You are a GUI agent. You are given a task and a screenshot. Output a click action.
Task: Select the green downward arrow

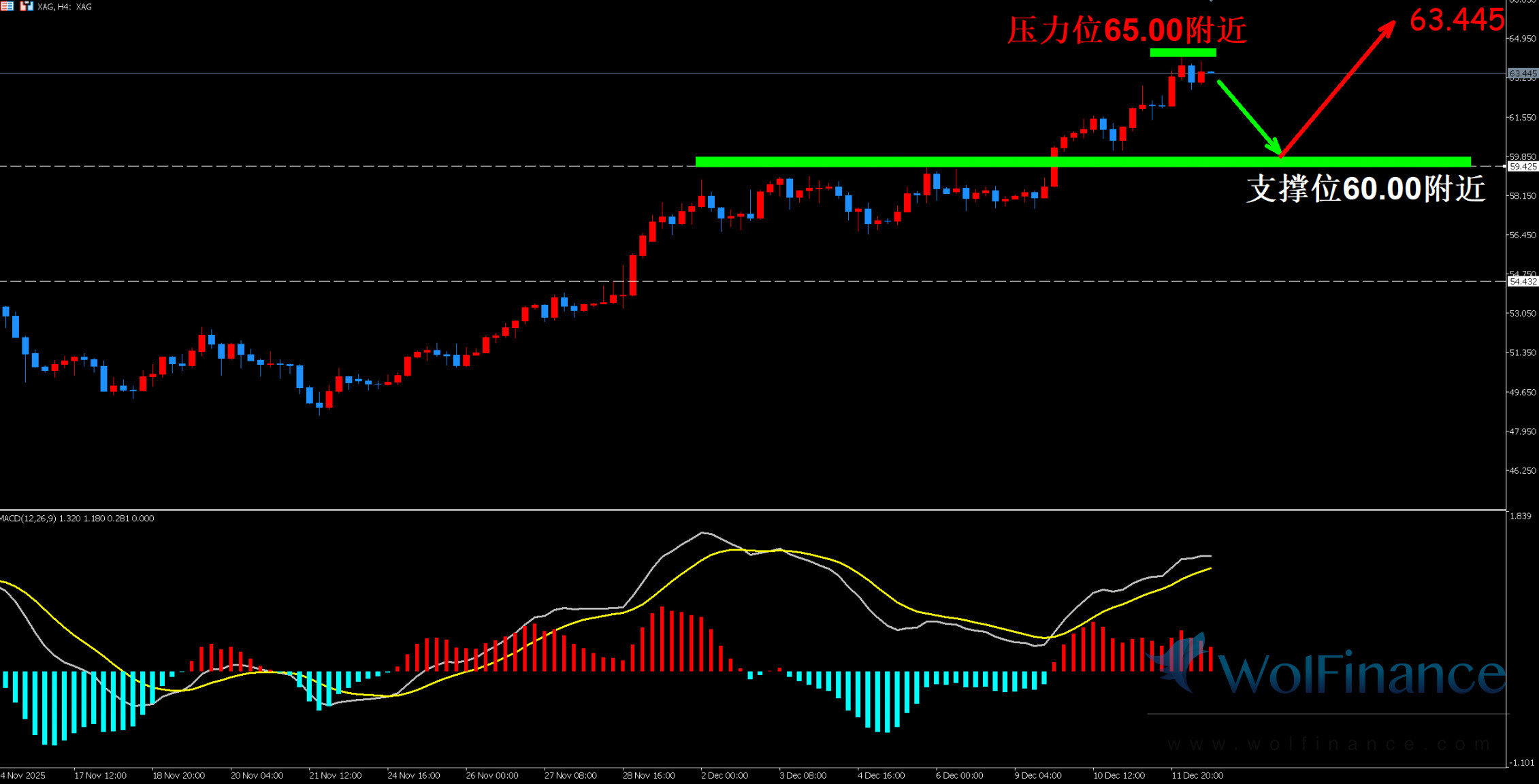[x=1249, y=117]
